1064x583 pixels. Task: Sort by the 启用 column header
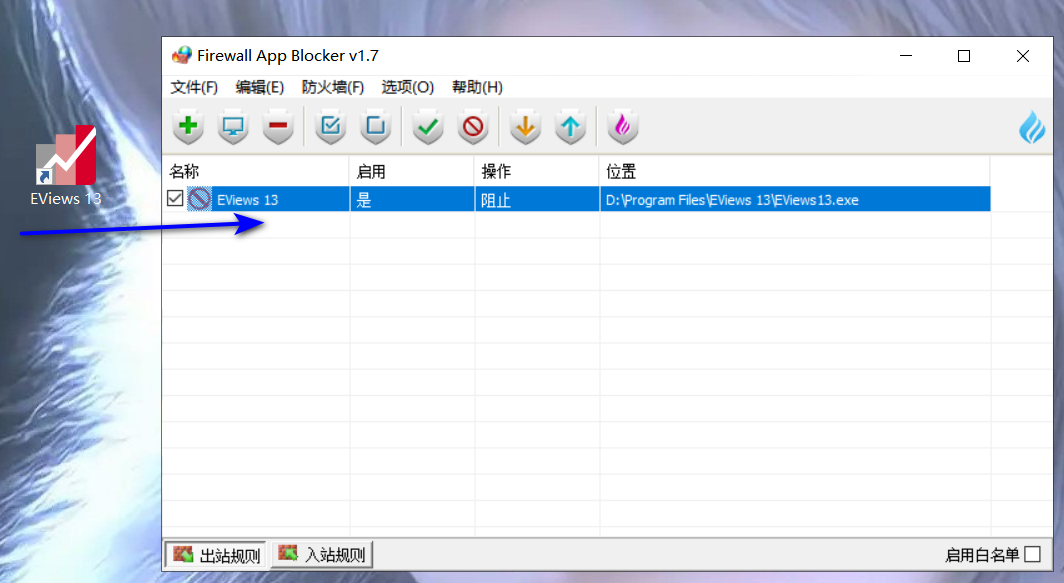click(412, 171)
